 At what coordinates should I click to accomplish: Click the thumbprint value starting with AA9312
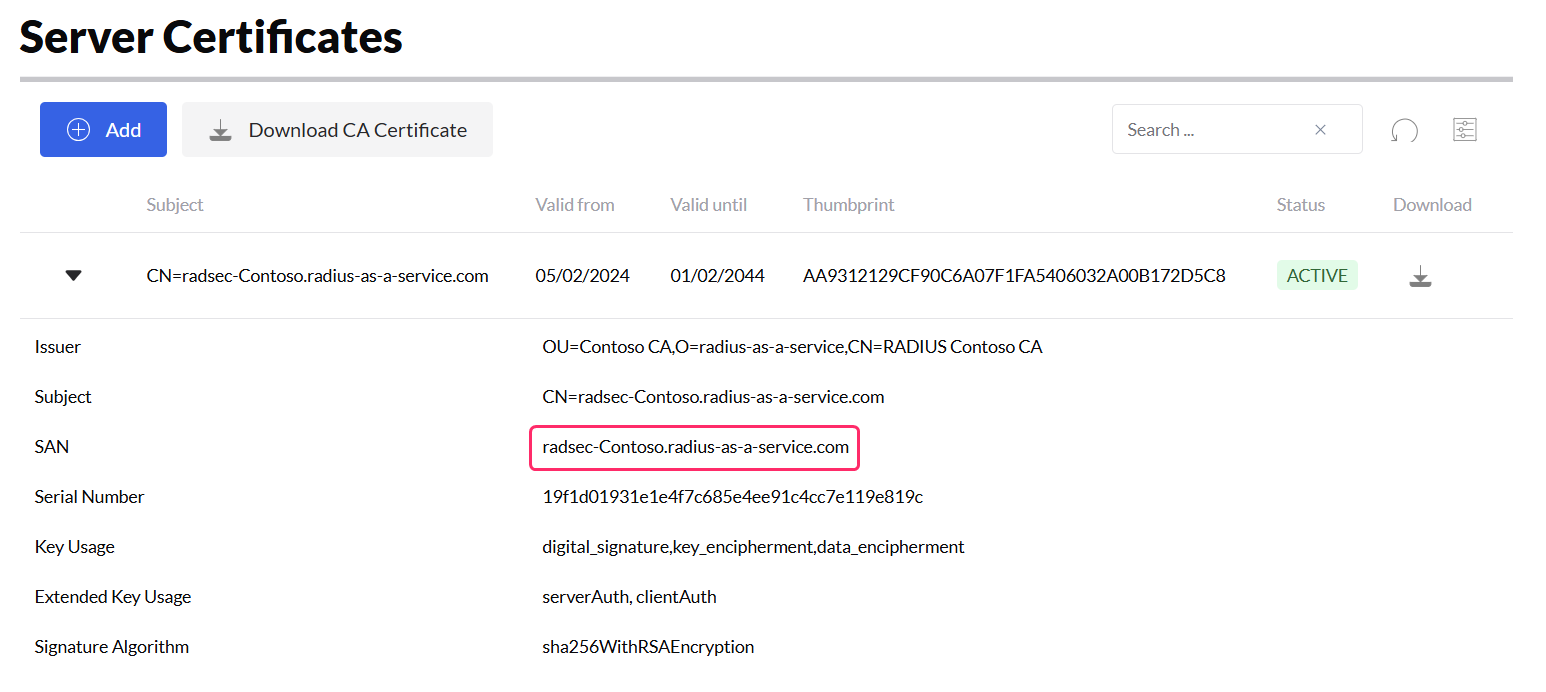coord(1014,276)
